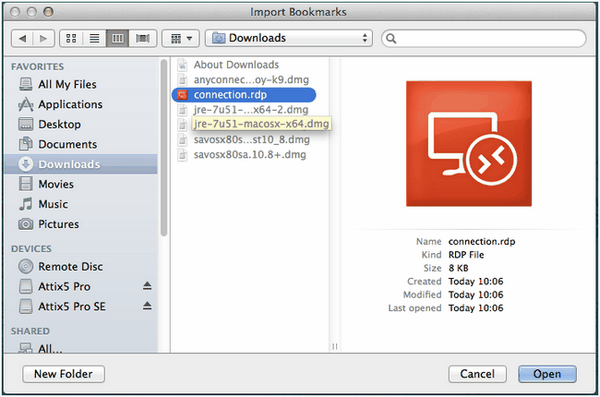Click Open to import the file
The height and width of the screenshot is (397, 600).
point(547,374)
